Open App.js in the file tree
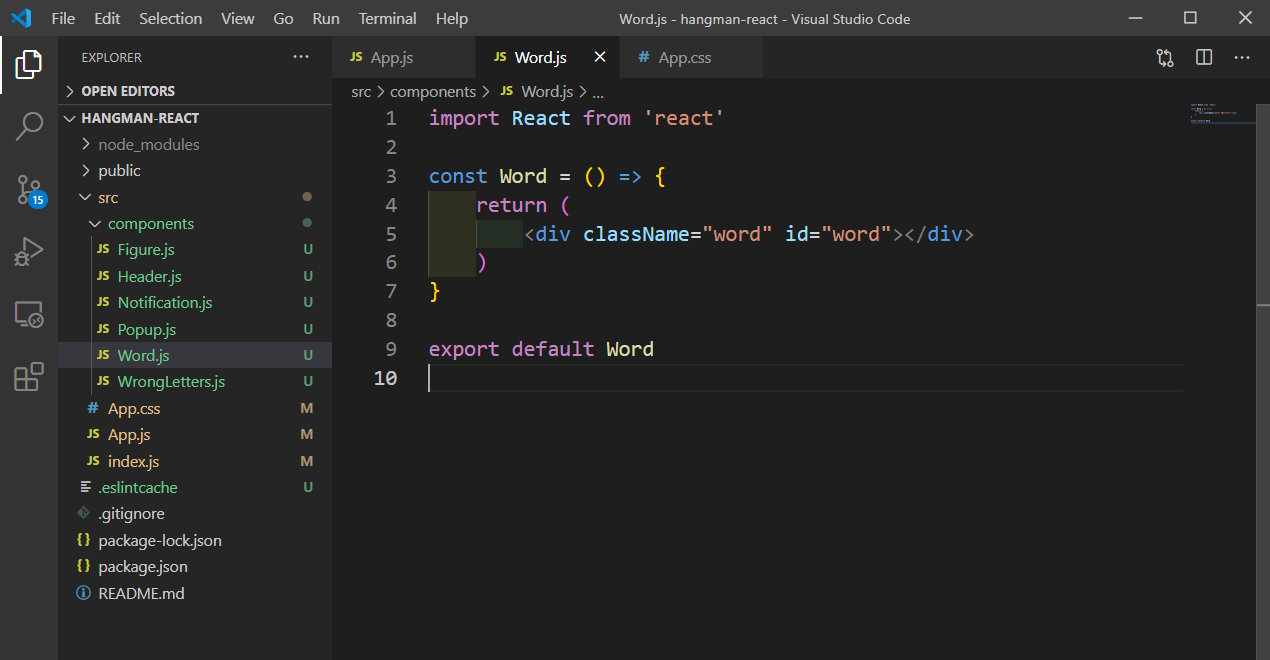Viewport: 1270px width, 660px height. [x=195, y=435]
